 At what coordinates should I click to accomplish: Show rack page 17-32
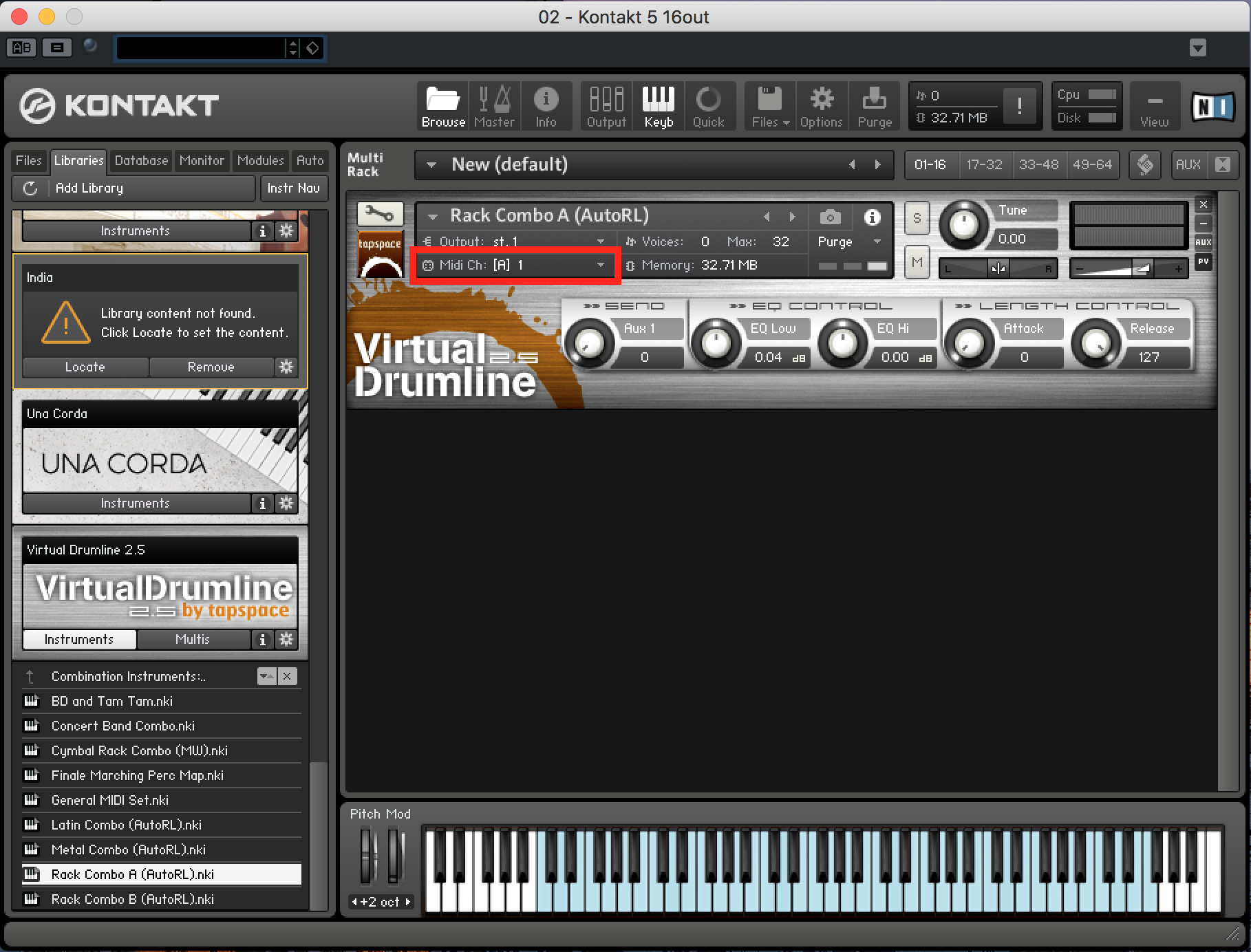coord(984,164)
